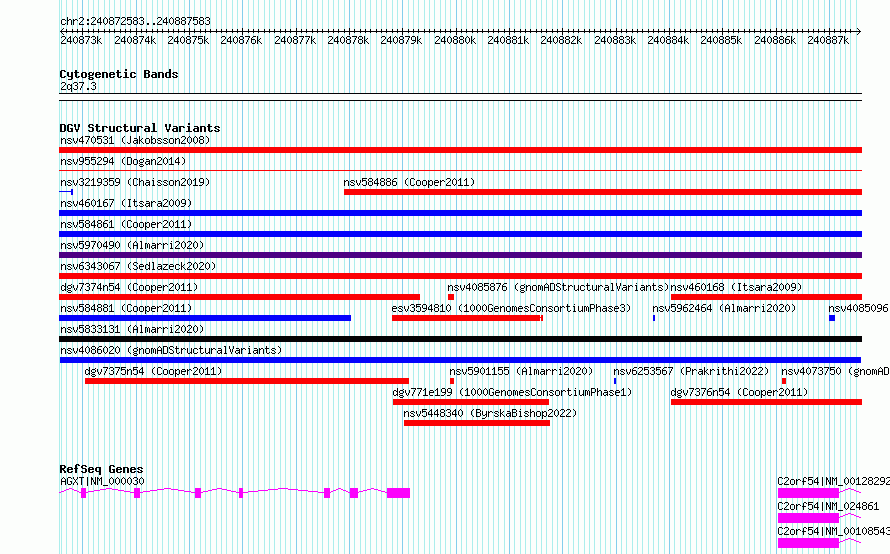The width and height of the screenshot is (890, 554).
Task: Open the AGXT|NM_000030 gene label
Action: click(x=102, y=481)
